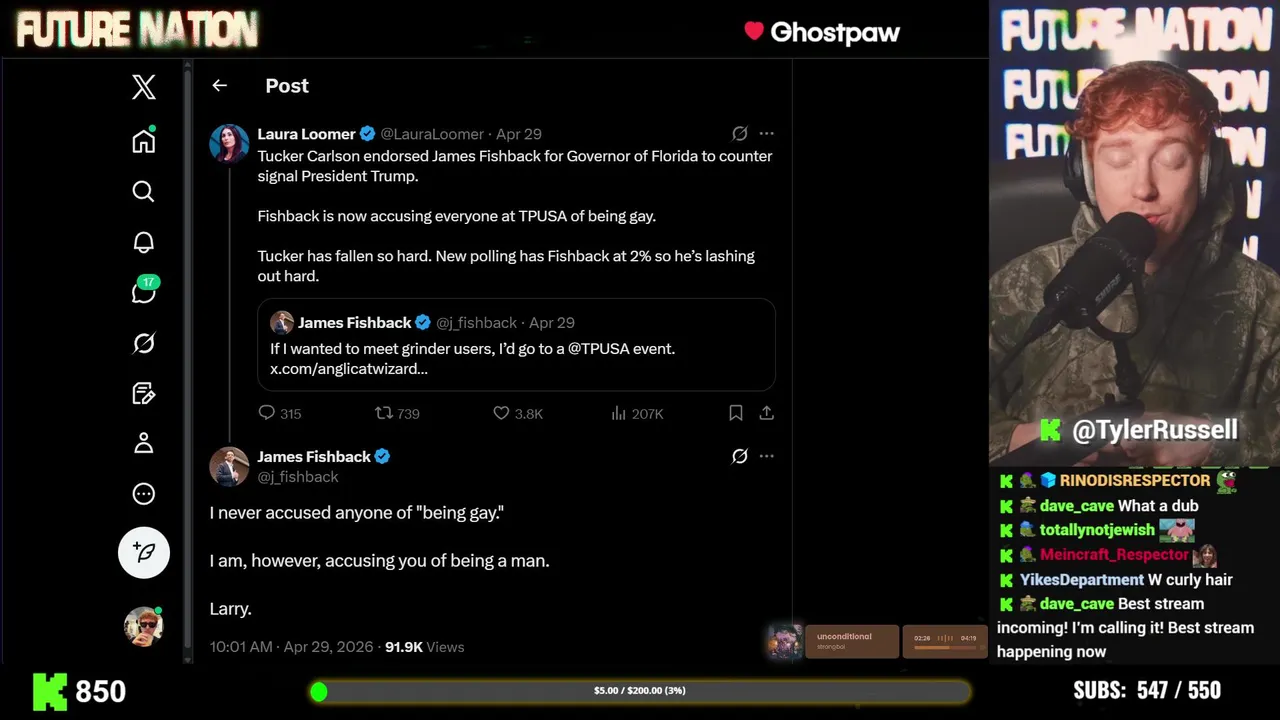The height and width of the screenshot is (720, 1280).
Task: Open Laura Loomer's profile avatar
Action: (x=229, y=143)
